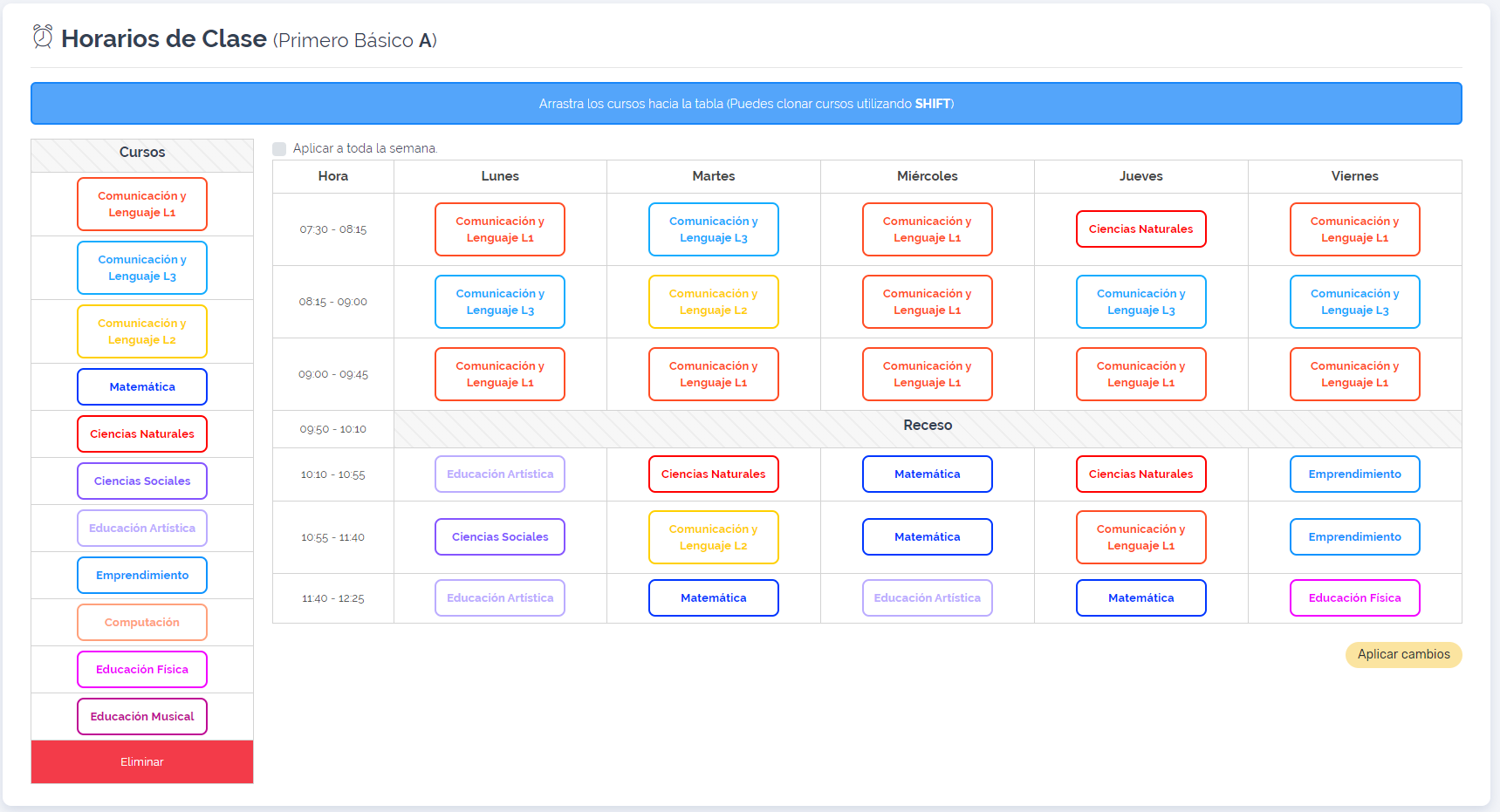This screenshot has height=812, width=1500.
Task: Click Matemática on Martes at 11:40
Action: [x=713, y=598]
